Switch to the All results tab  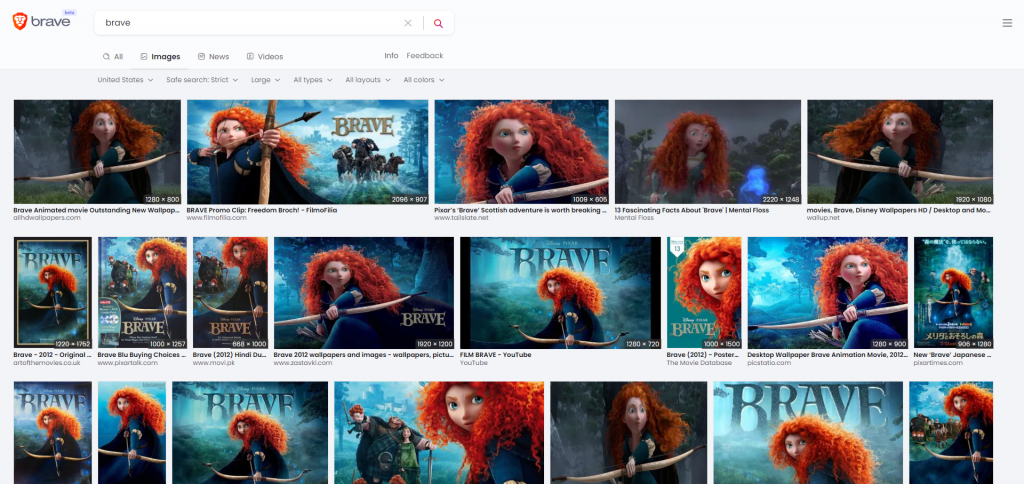pyautogui.click(x=112, y=57)
